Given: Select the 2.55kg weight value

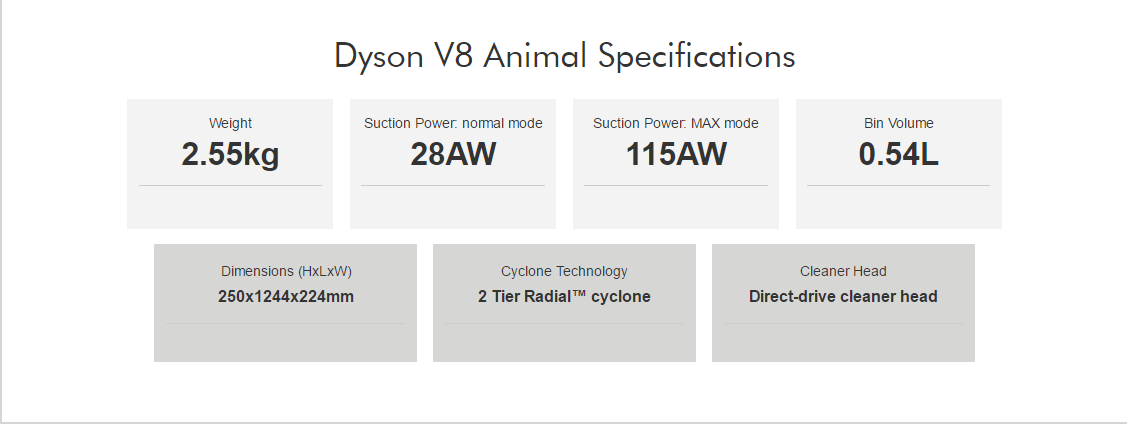Looking at the screenshot, I should pos(230,154).
